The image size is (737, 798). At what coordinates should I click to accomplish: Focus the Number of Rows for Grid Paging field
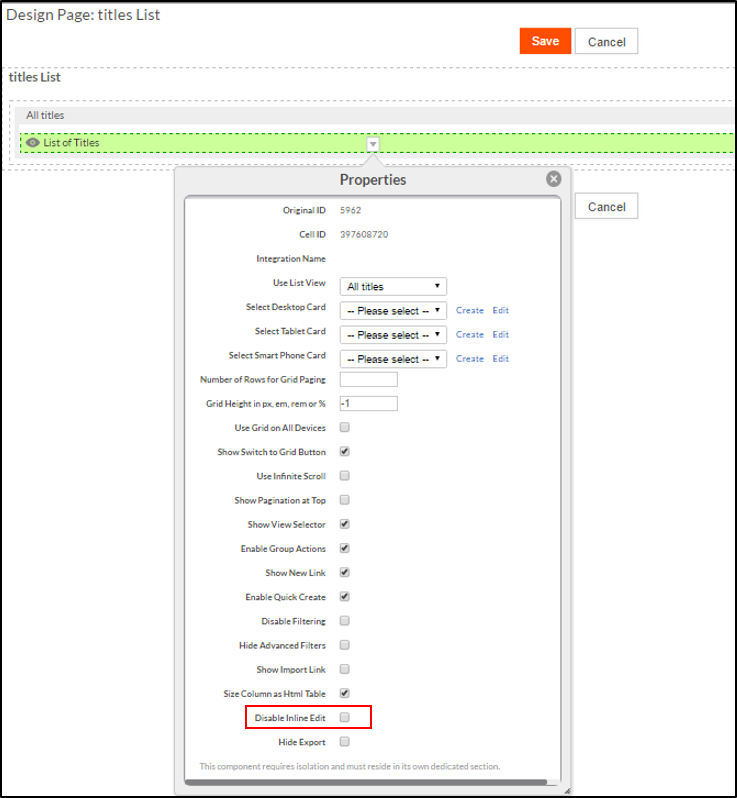(x=368, y=379)
